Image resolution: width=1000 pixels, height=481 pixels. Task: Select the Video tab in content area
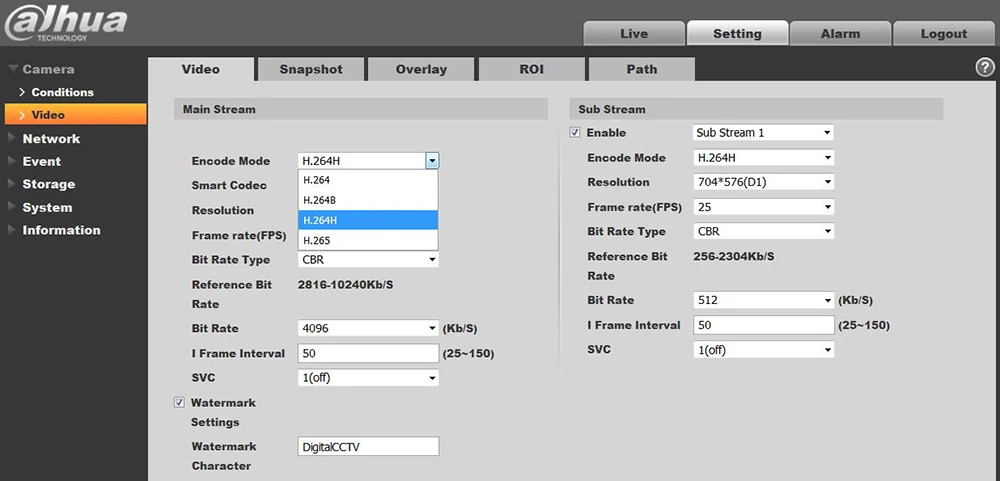tap(201, 70)
